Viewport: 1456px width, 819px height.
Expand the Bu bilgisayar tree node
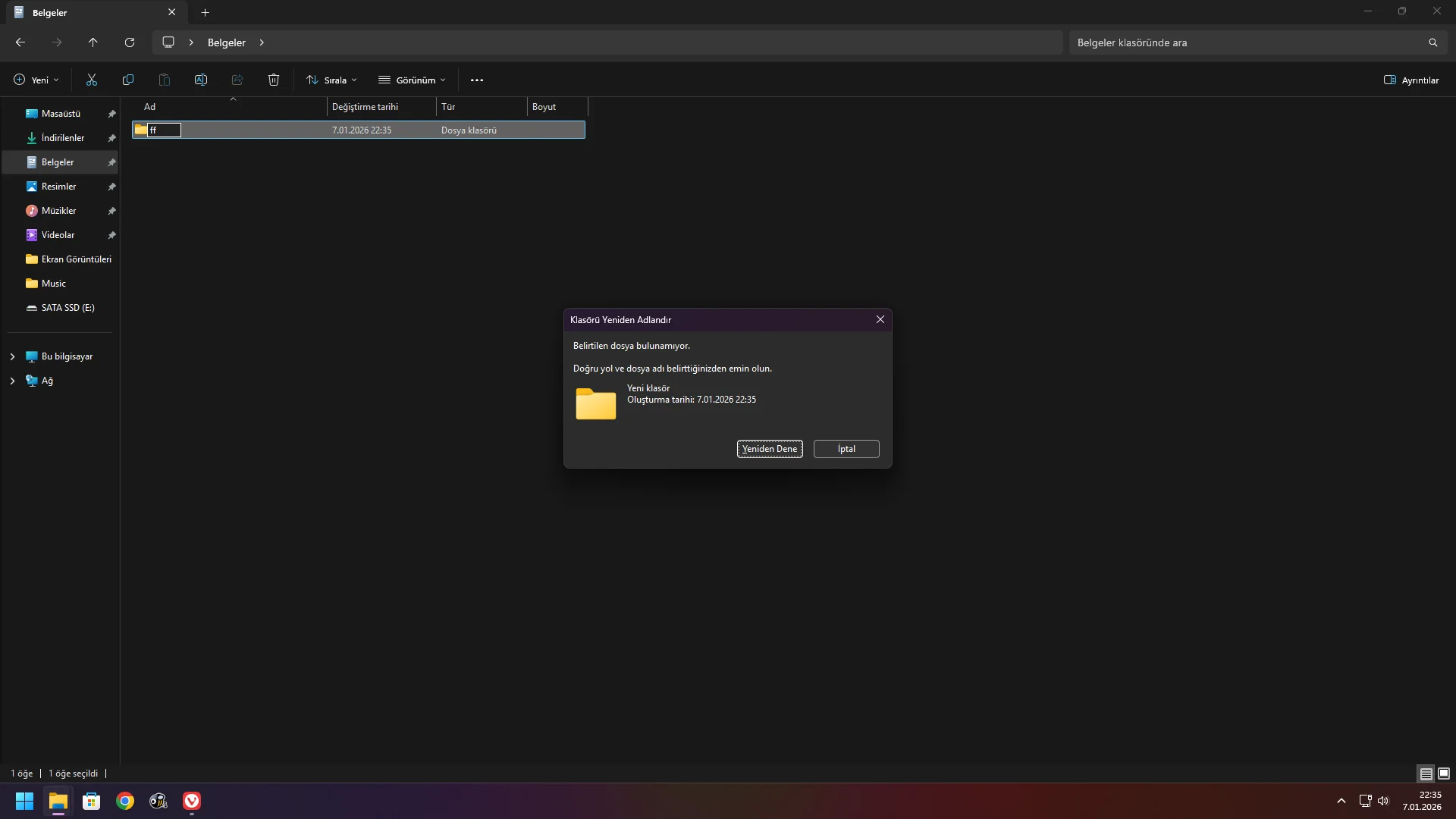(x=12, y=356)
